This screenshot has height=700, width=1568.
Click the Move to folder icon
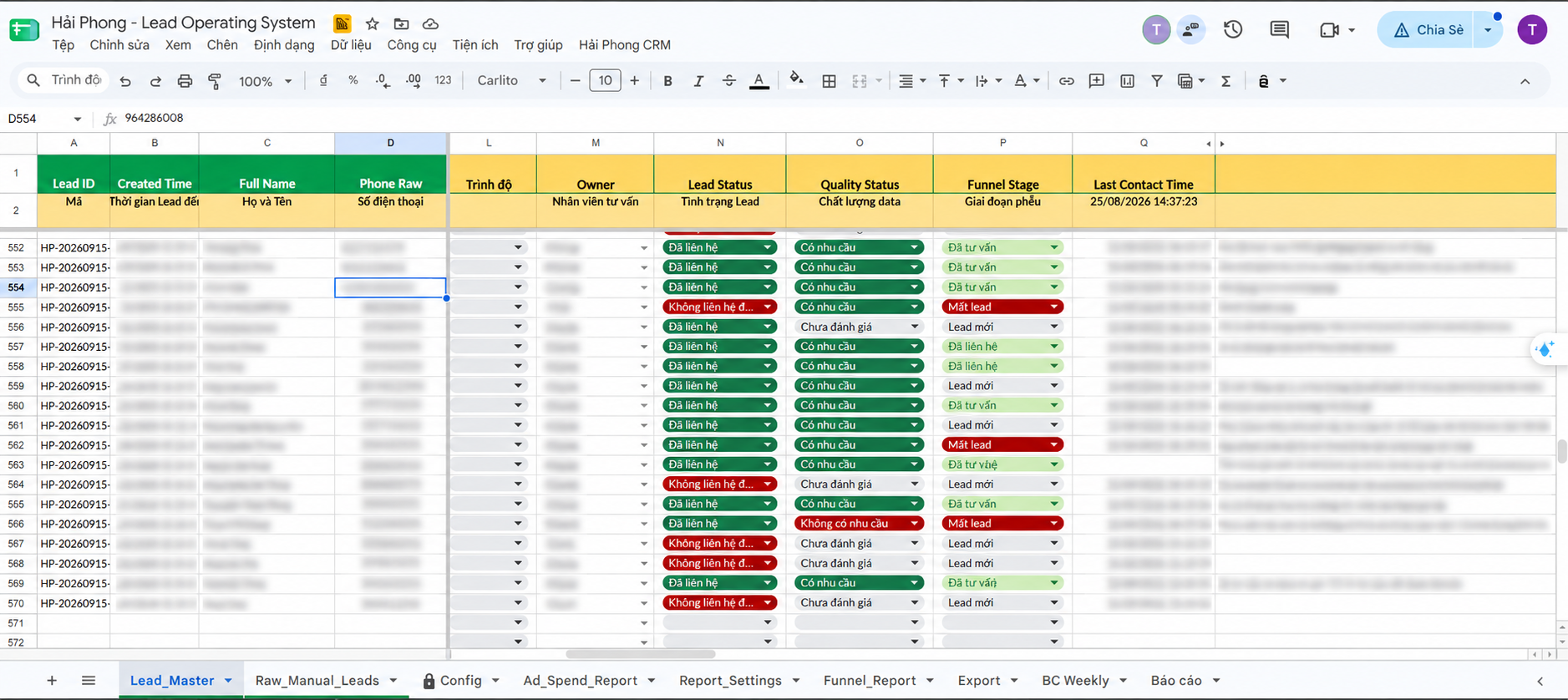[402, 23]
